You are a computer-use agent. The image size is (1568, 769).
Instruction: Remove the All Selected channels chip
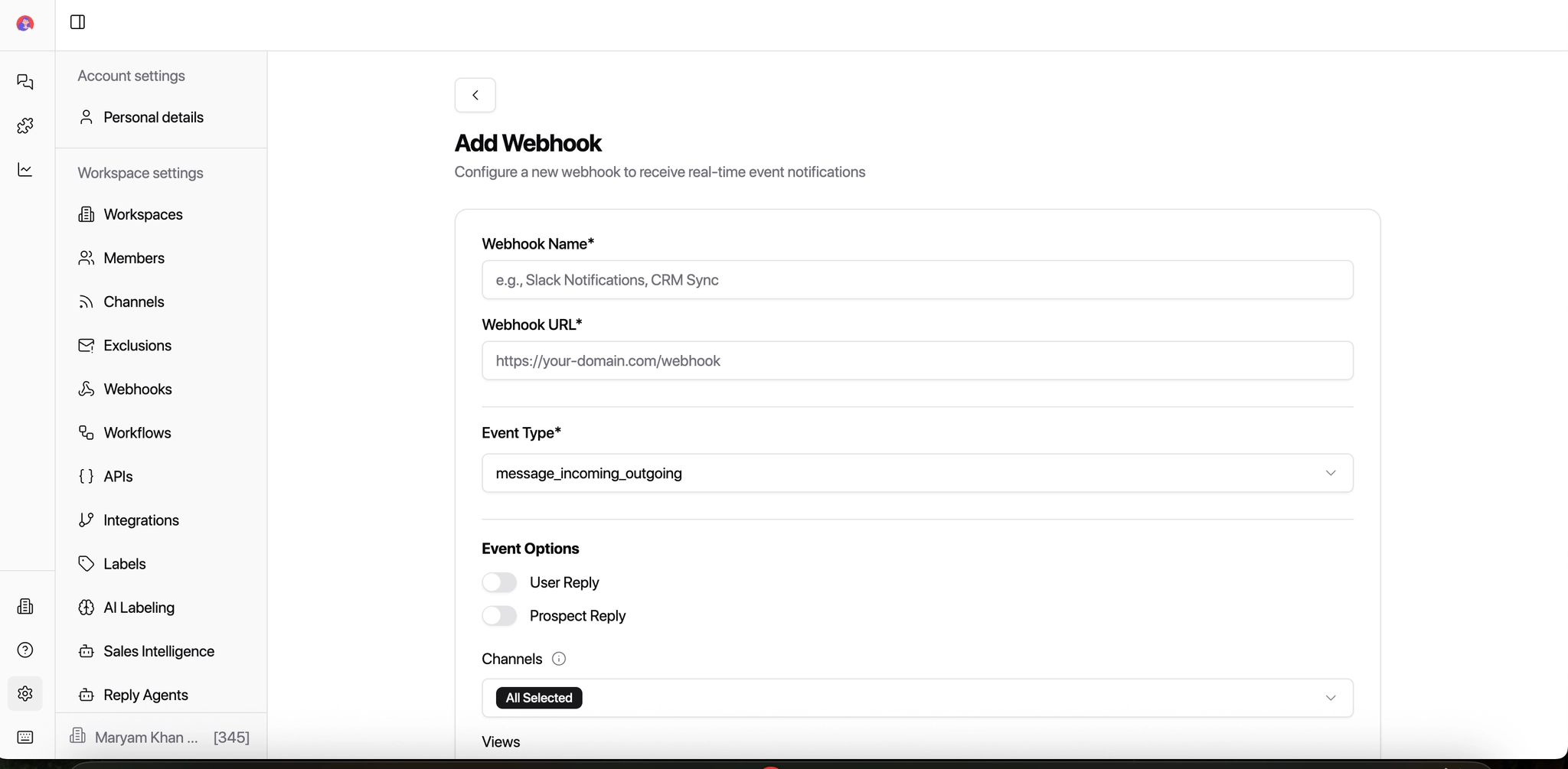pyautogui.click(x=538, y=697)
